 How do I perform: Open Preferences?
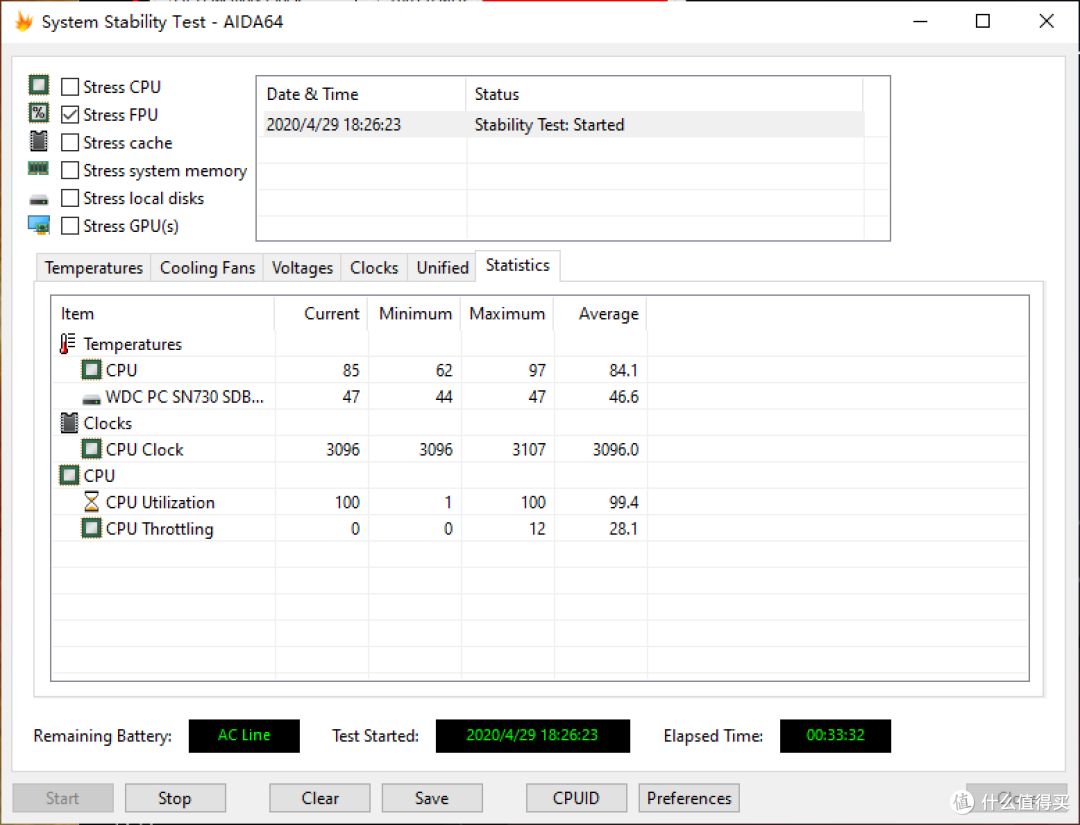(x=689, y=798)
